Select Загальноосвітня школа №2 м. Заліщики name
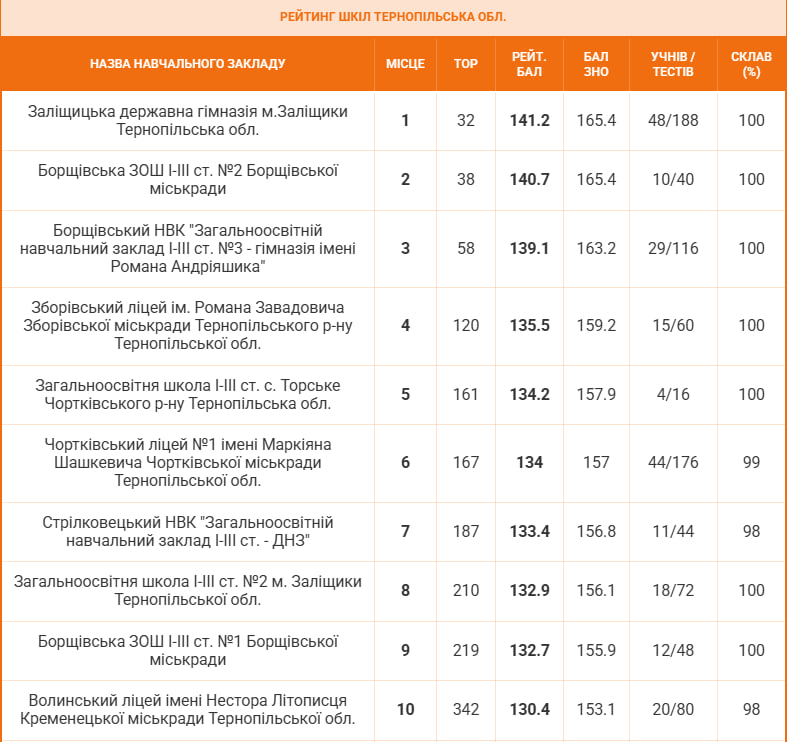Image resolution: width=788 pixels, height=742 pixels. (187, 591)
